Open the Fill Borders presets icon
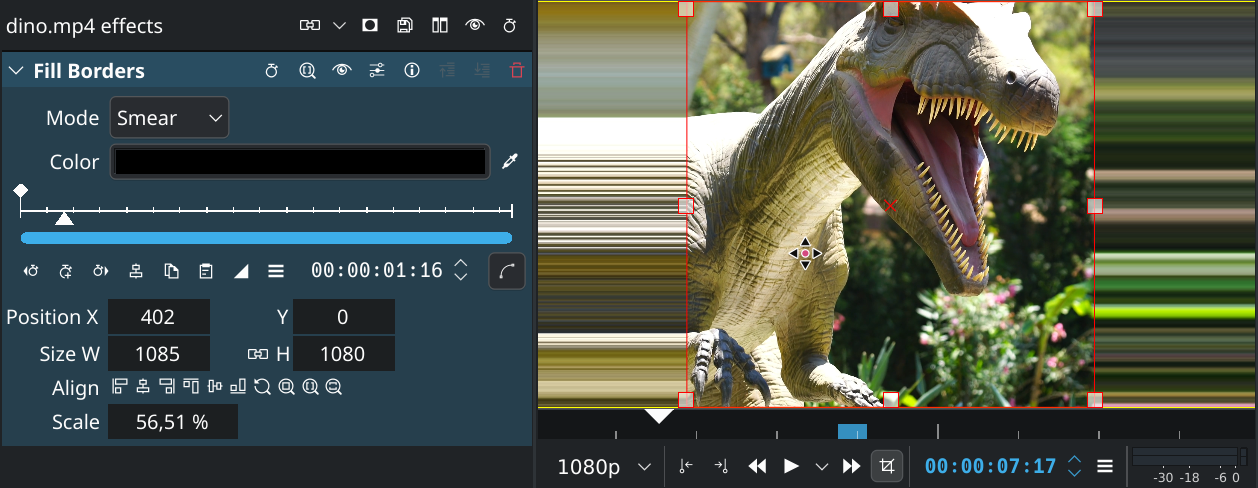Image resolution: width=1258 pixels, height=488 pixels. 377,71
